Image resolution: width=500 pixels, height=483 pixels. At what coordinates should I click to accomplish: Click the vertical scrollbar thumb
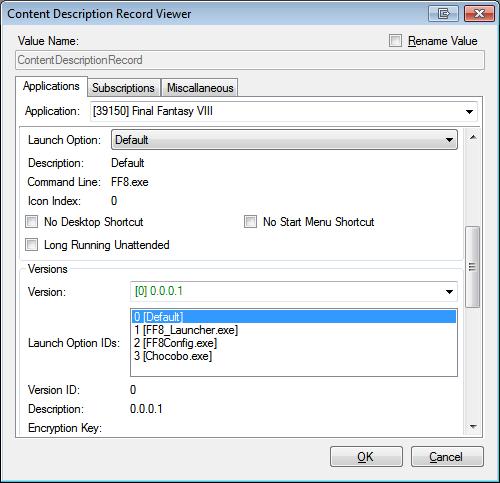473,267
